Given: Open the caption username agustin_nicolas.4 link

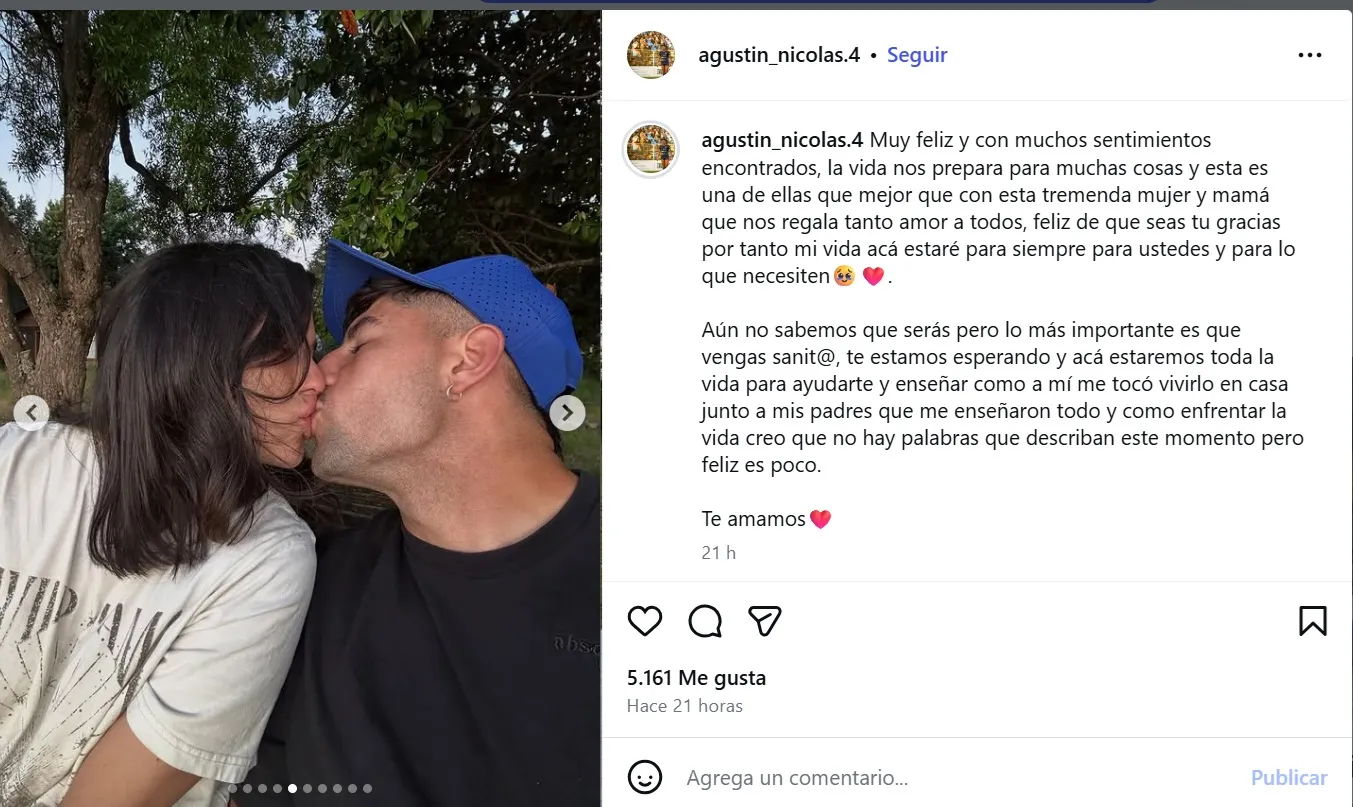Looking at the screenshot, I should (782, 140).
